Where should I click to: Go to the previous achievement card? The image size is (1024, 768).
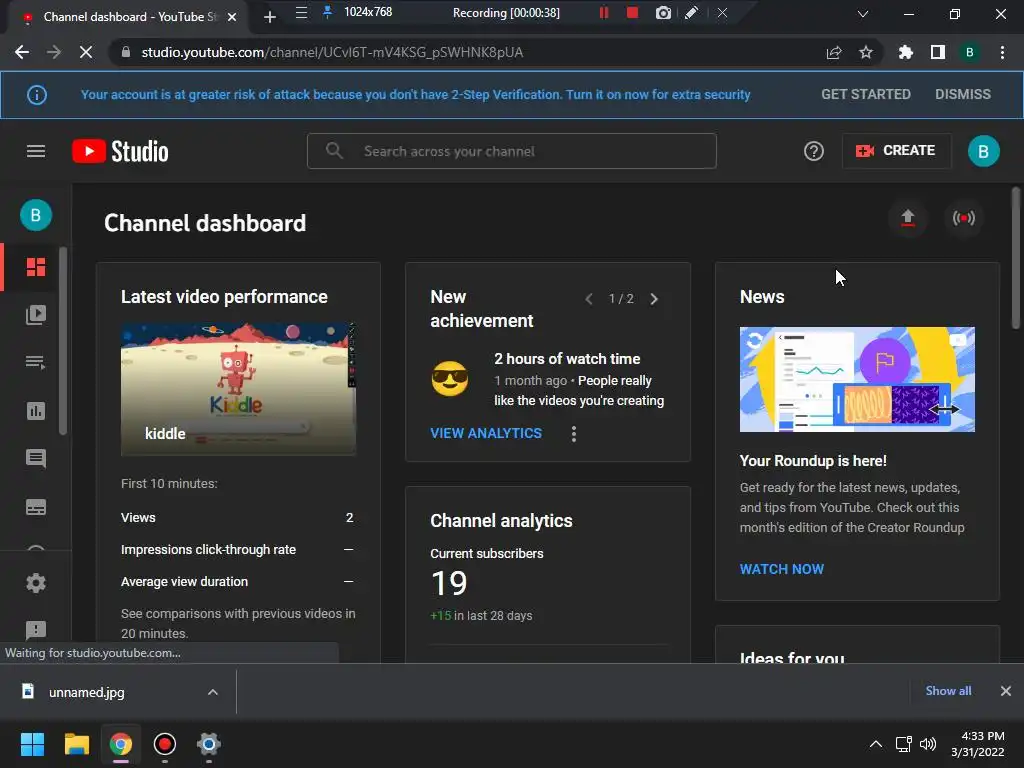pyautogui.click(x=589, y=299)
